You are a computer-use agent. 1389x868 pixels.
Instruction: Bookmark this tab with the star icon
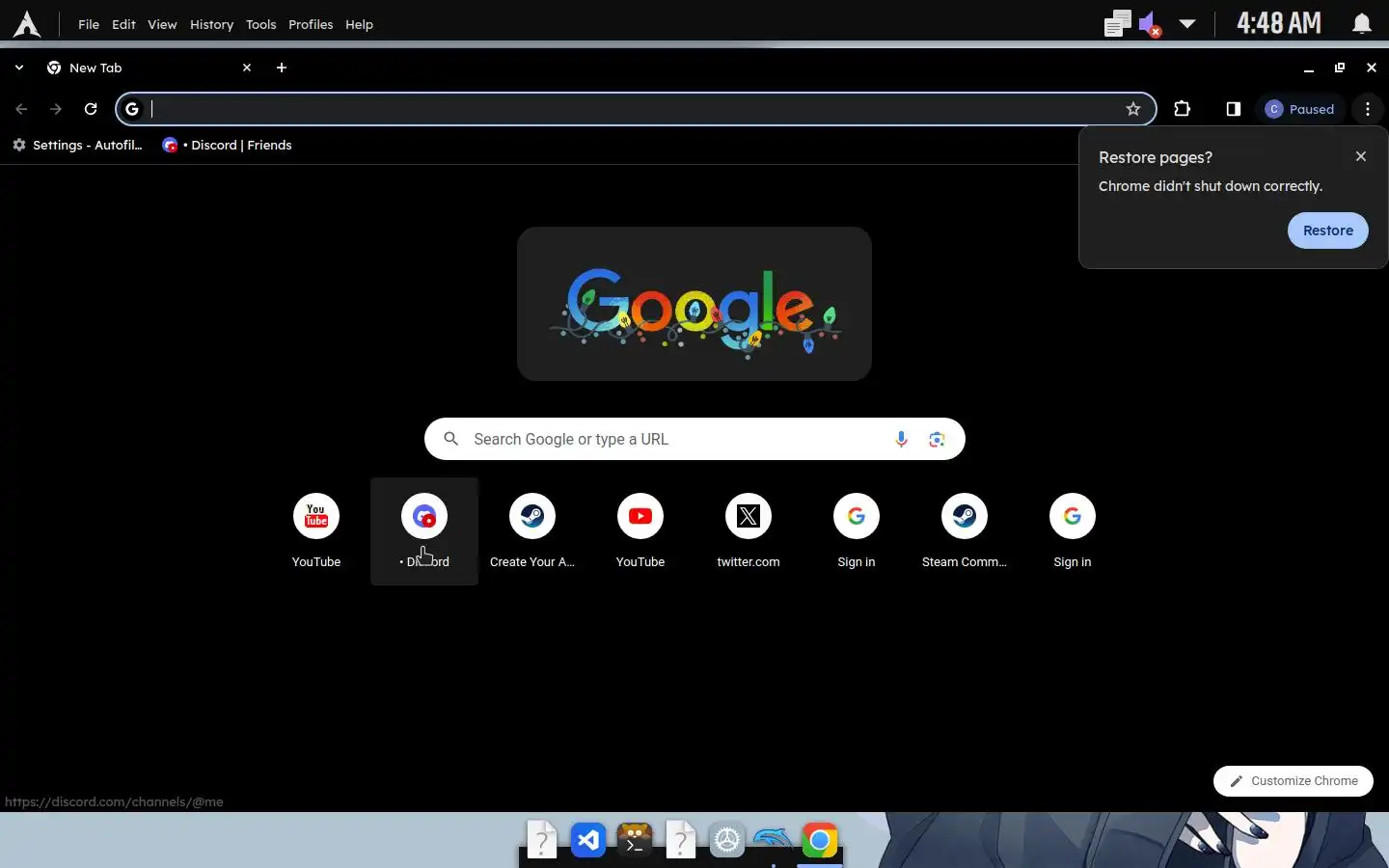[1133, 109]
